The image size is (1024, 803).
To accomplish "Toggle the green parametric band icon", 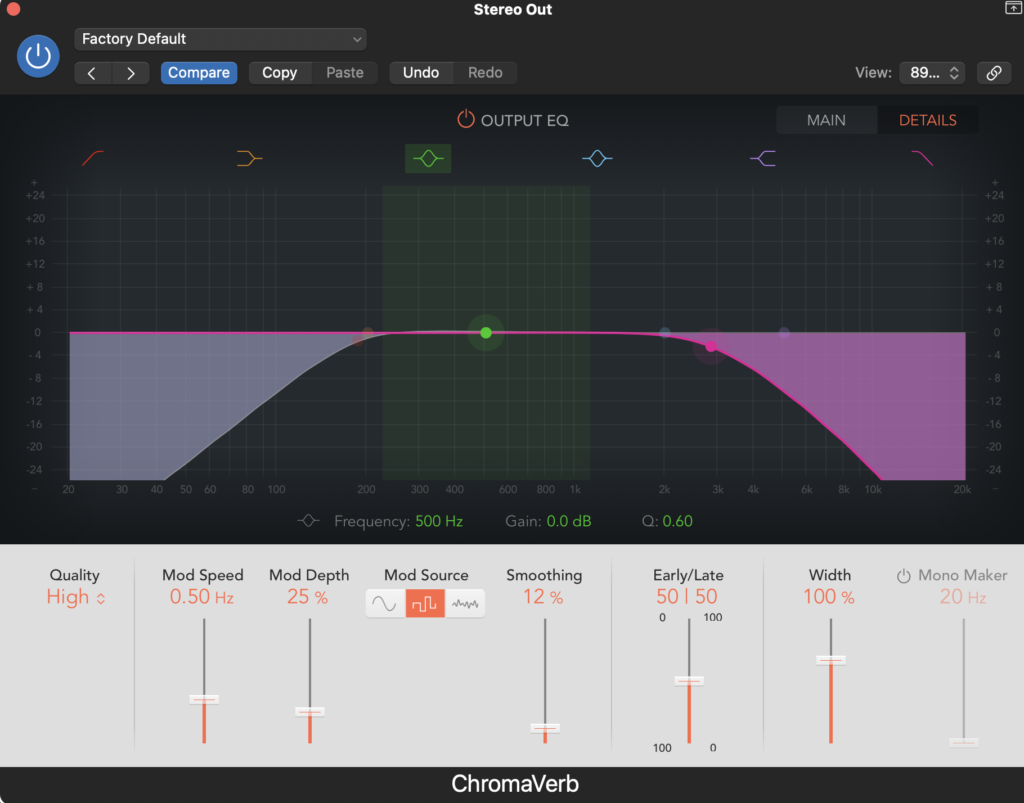I will pos(428,159).
